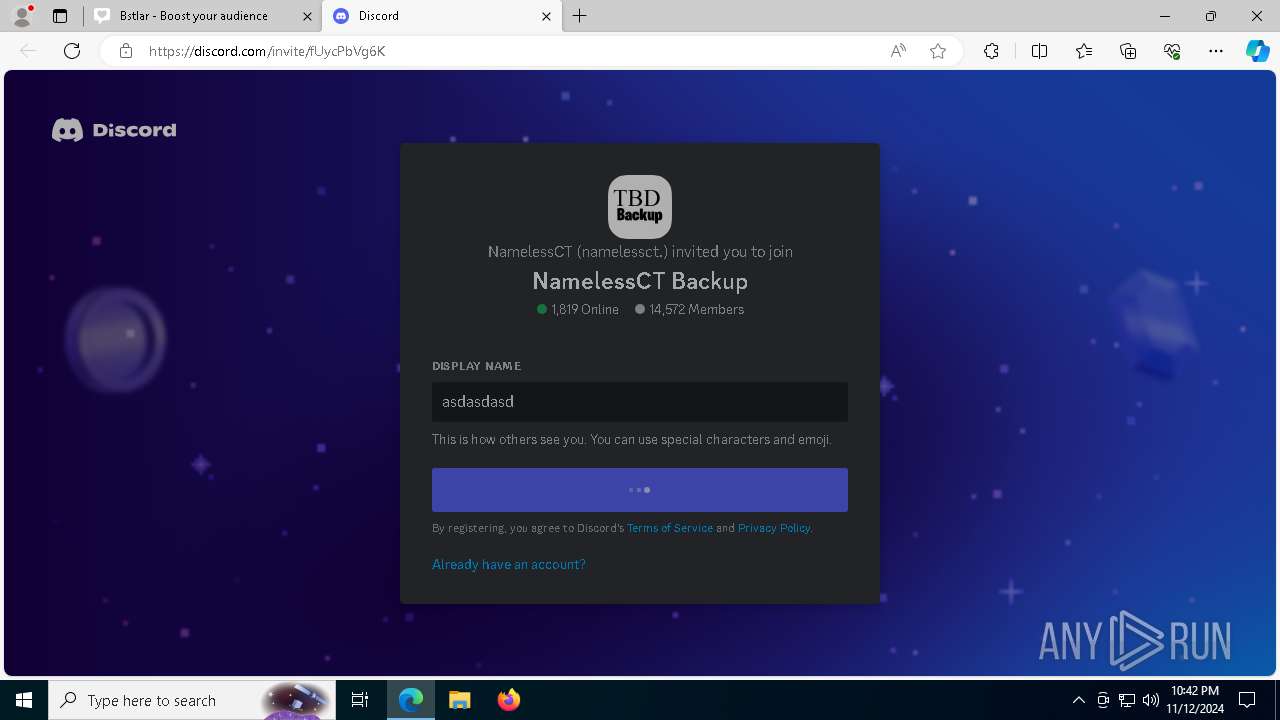Show hidden tray icons
Image resolution: width=1280 pixels, height=720 pixels.
coord(1078,700)
